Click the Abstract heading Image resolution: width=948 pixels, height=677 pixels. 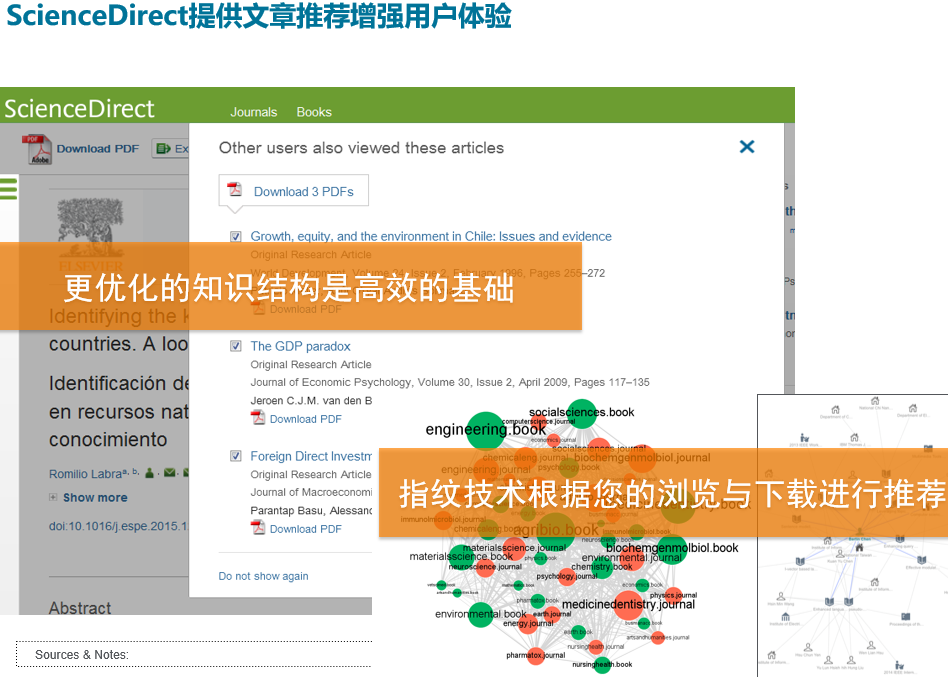80,607
